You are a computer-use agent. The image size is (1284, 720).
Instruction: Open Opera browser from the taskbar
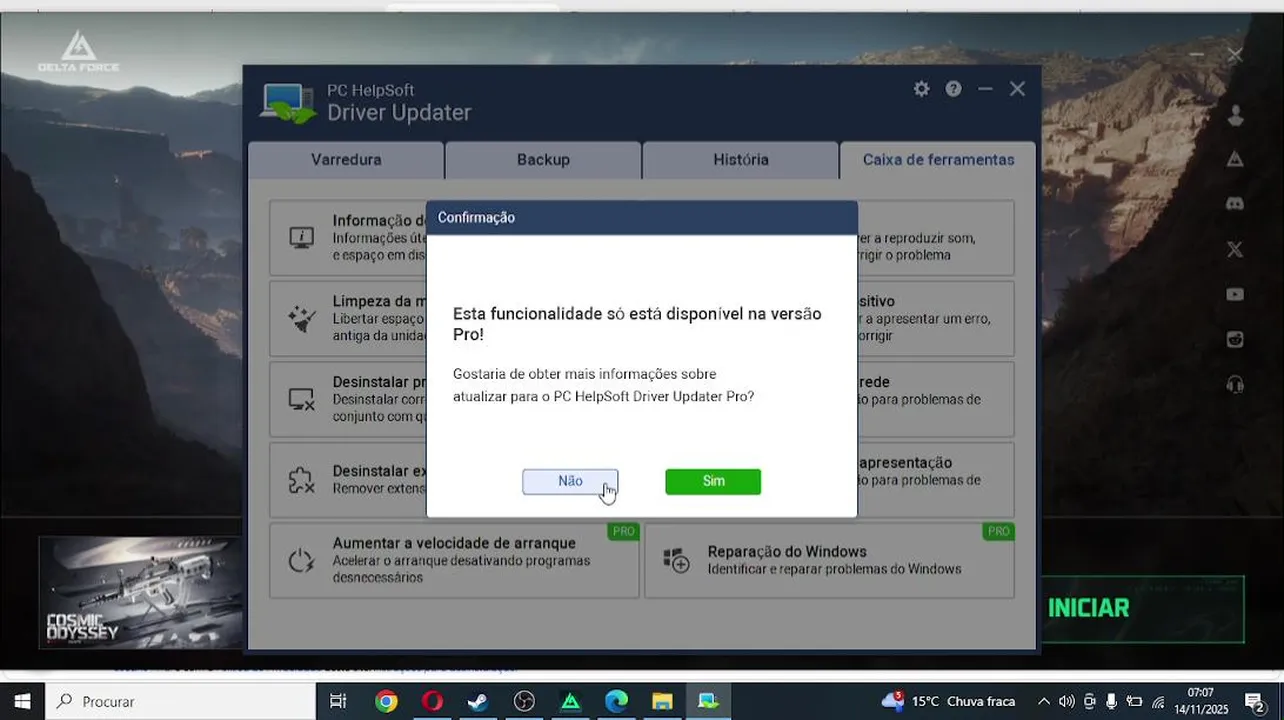click(432, 701)
